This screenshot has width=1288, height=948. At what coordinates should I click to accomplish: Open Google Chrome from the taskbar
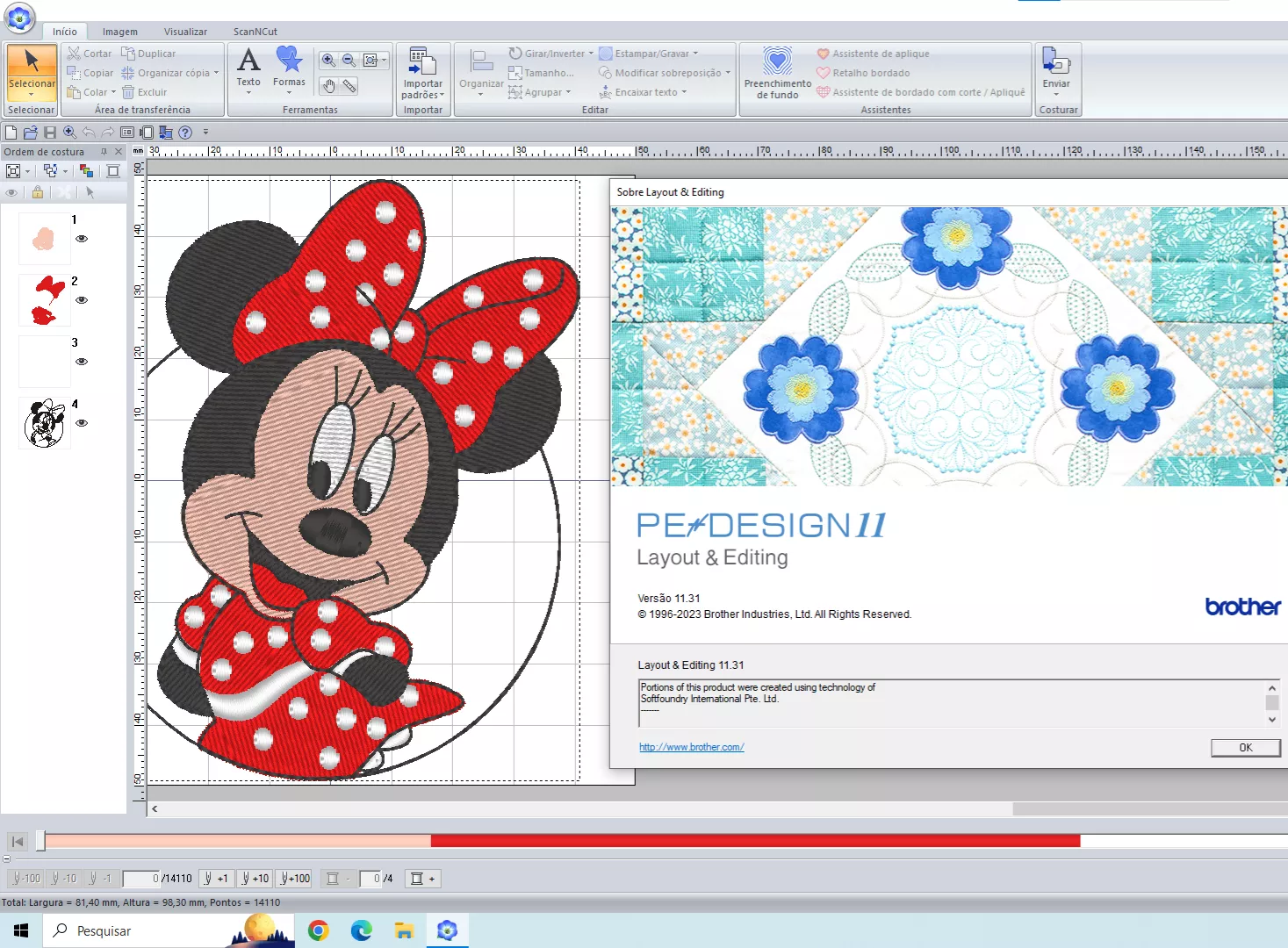click(x=318, y=930)
